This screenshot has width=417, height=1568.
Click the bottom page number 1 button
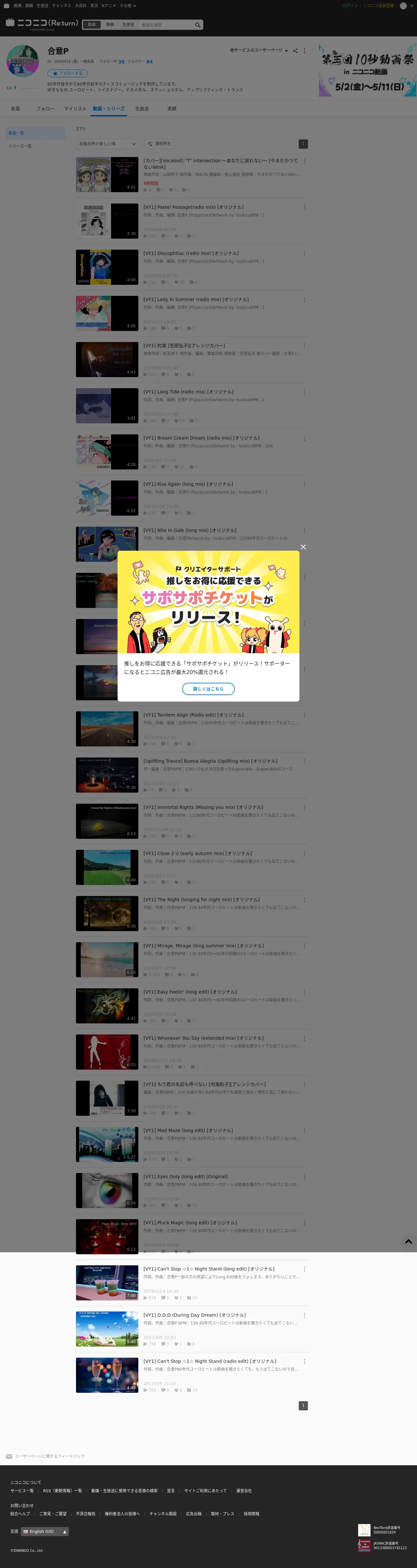tap(303, 1405)
